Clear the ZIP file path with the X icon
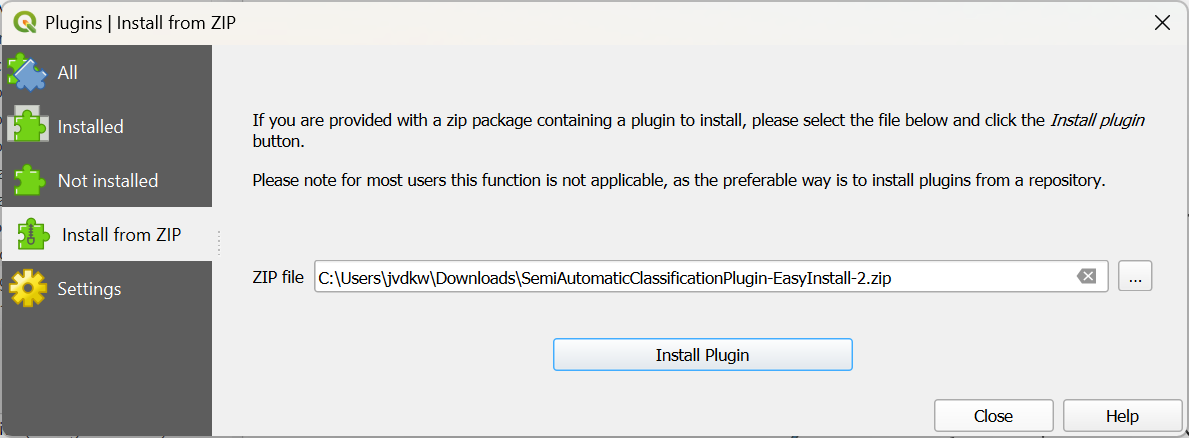 pos(1086,276)
